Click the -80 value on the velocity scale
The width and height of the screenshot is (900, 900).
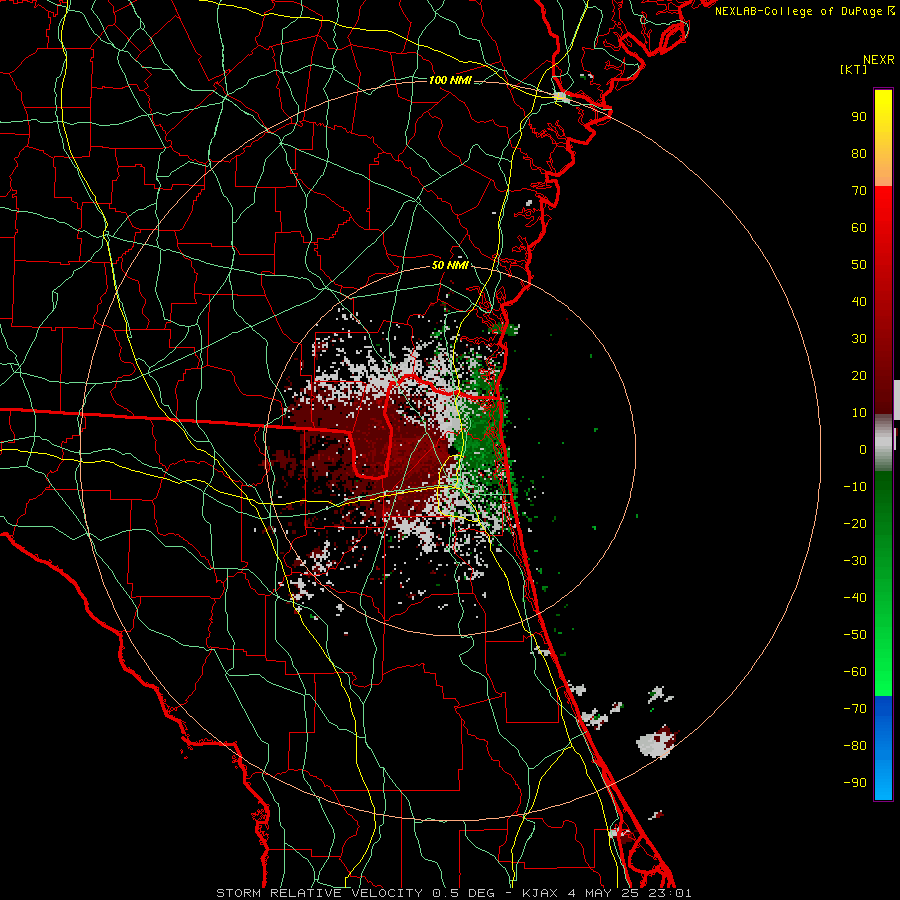(855, 746)
